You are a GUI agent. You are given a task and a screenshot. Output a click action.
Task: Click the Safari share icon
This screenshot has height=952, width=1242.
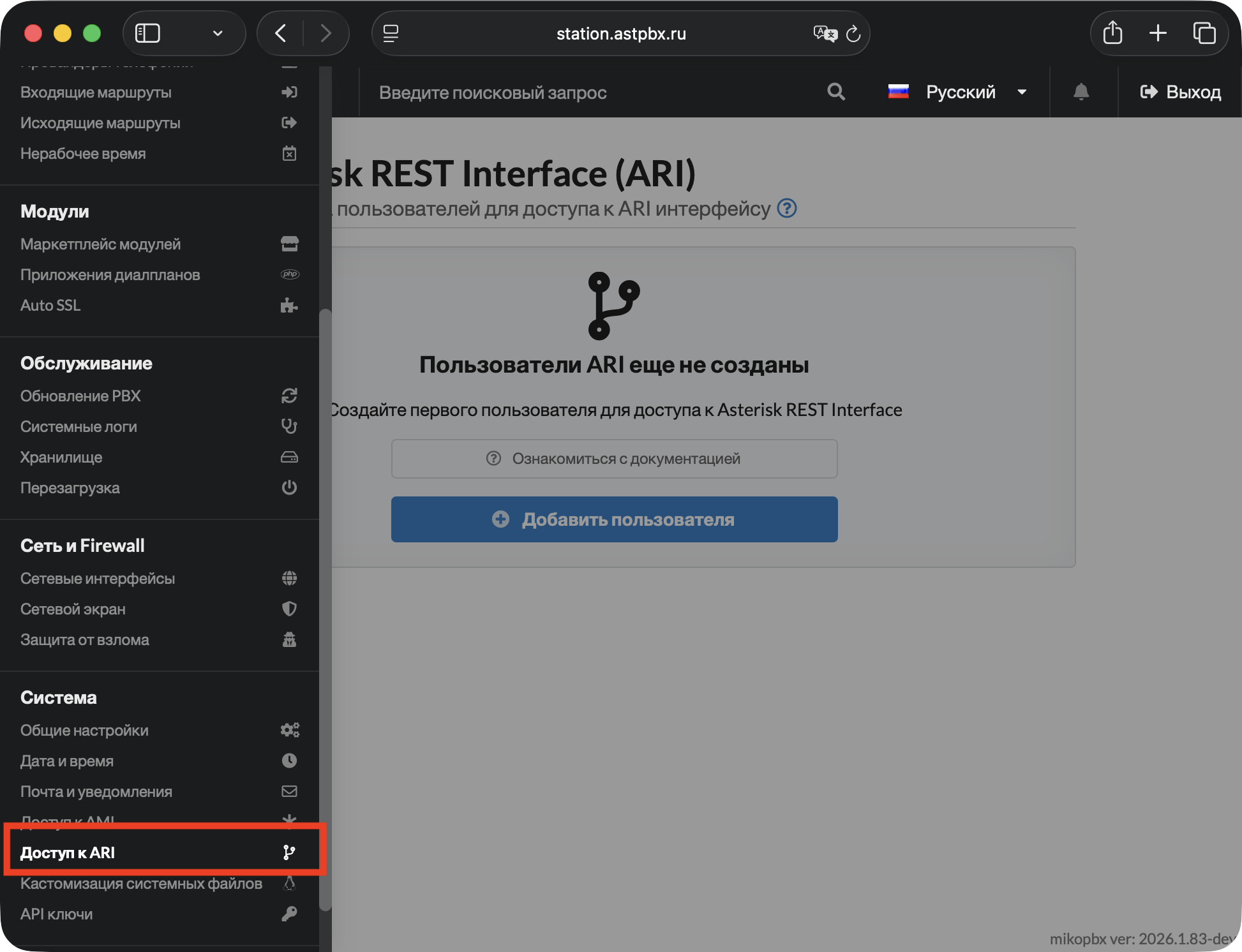(x=1112, y=33)
